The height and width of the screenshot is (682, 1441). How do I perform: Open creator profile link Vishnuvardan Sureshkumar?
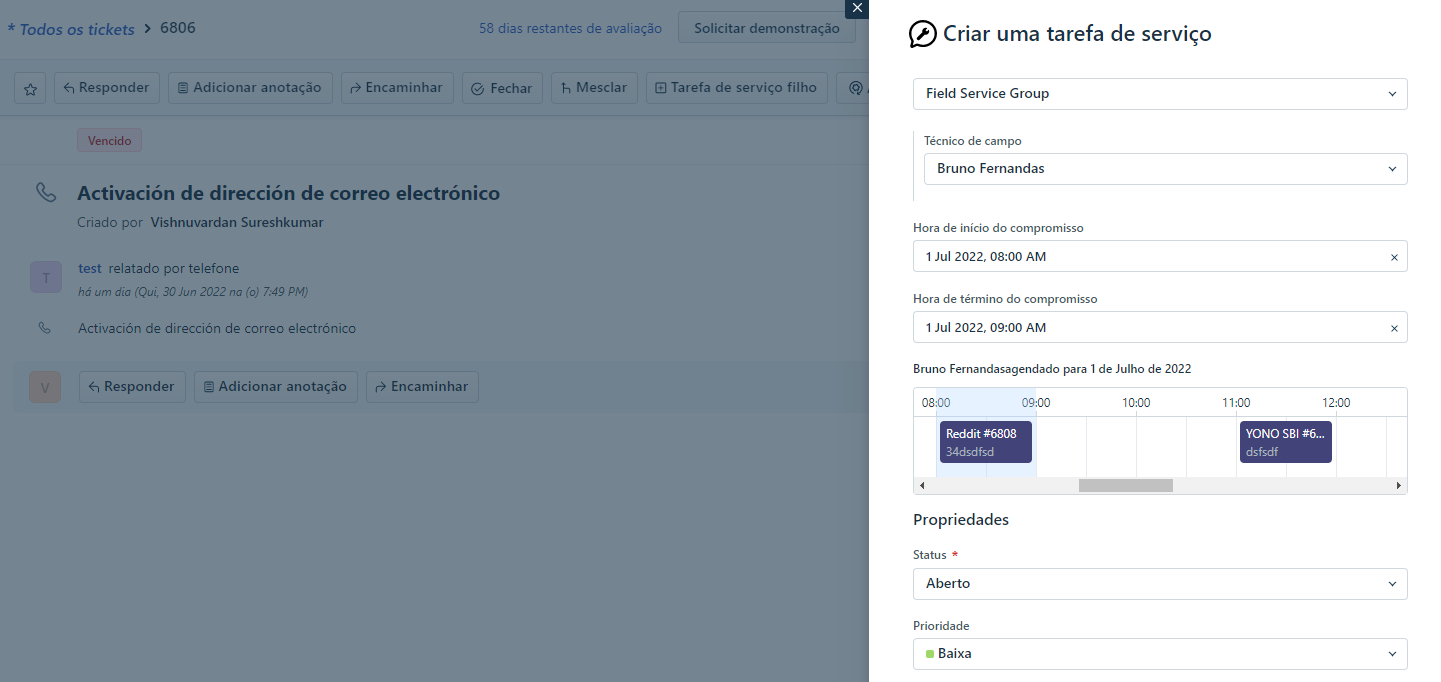[x=236, y=221]
